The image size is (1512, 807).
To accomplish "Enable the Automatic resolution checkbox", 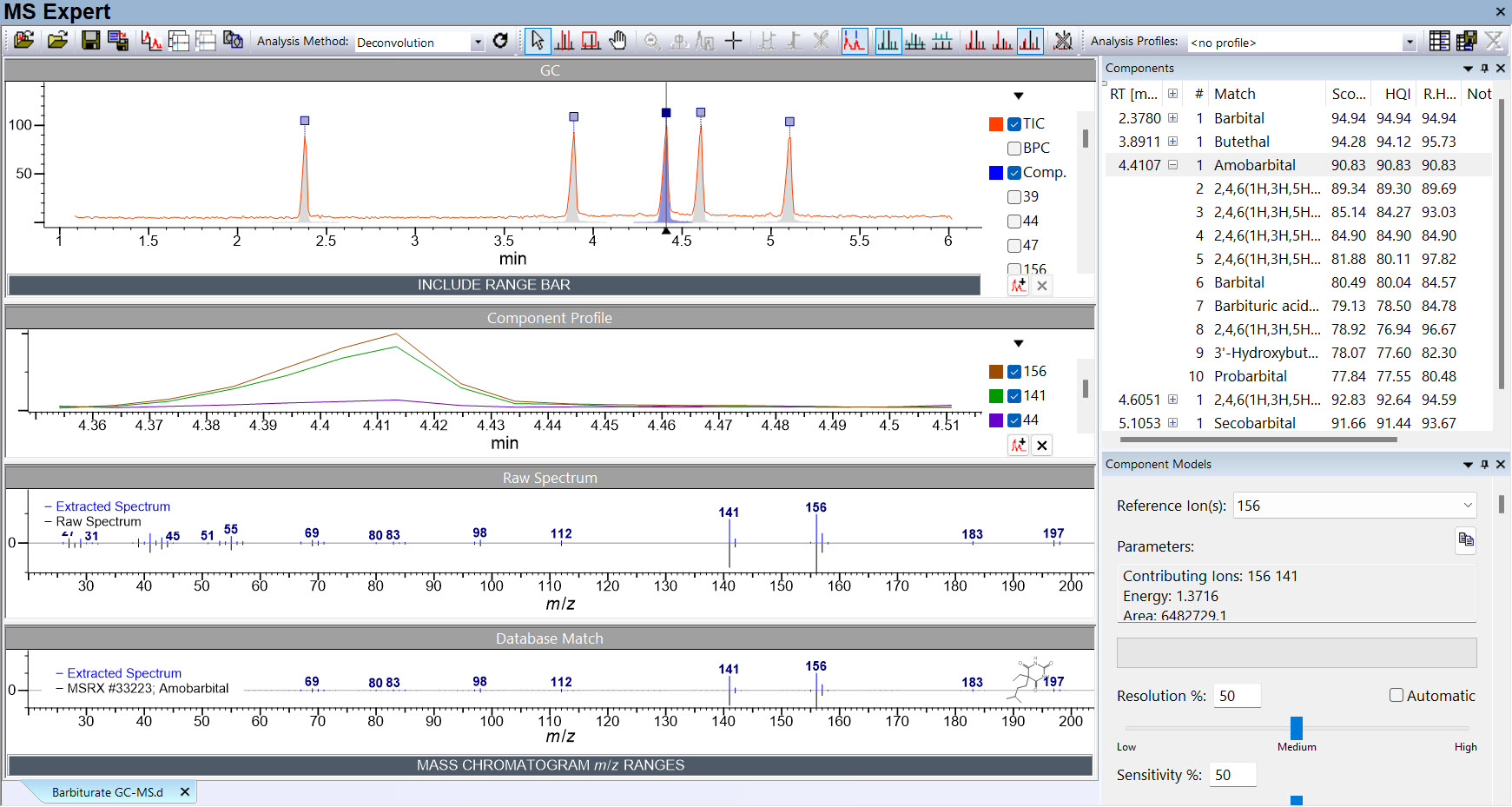I will (1396, 695).
